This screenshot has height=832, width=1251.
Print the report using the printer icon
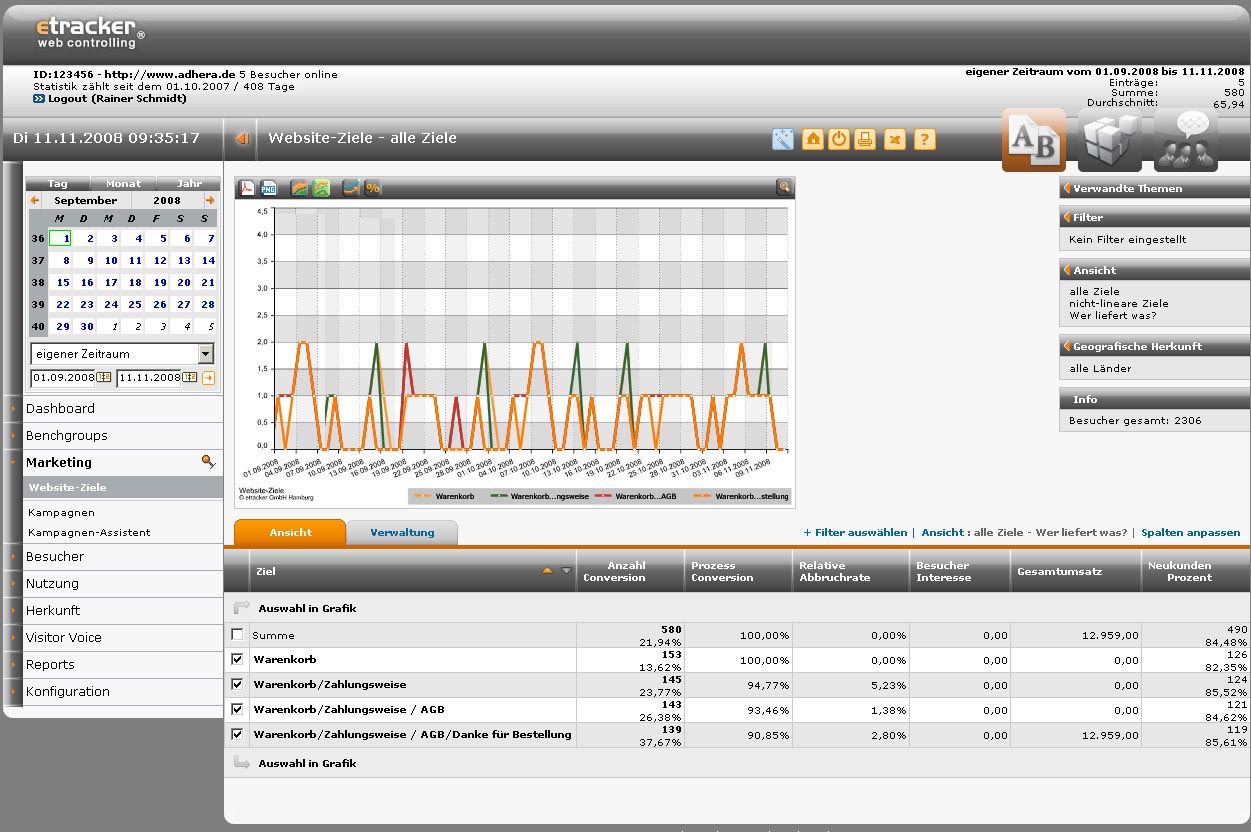[865, 139]
